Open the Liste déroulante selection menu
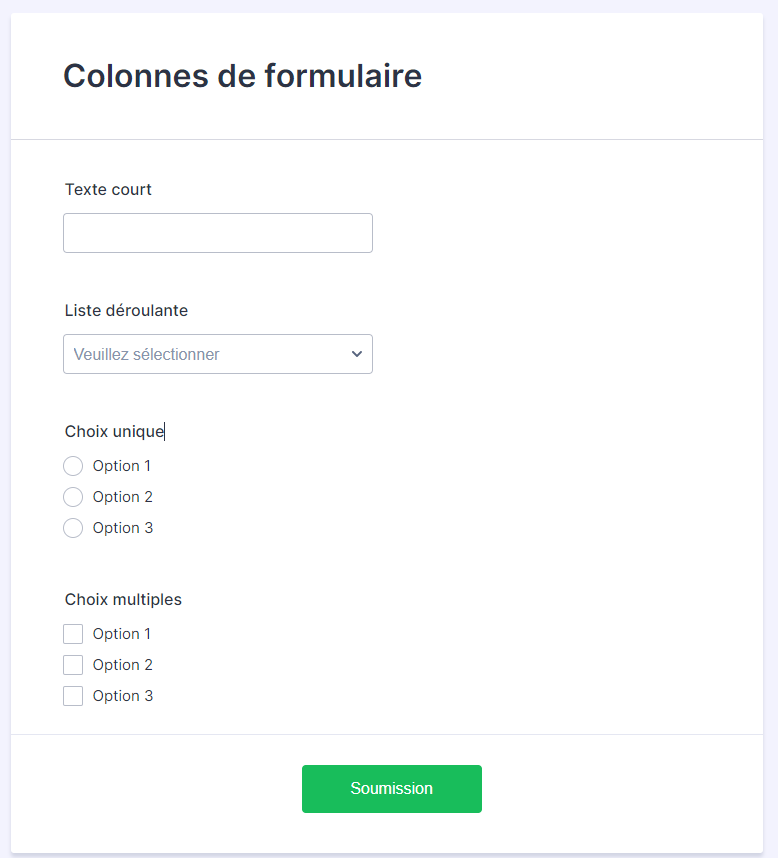This screenshot has width=778, height=858. pos(218,354)
